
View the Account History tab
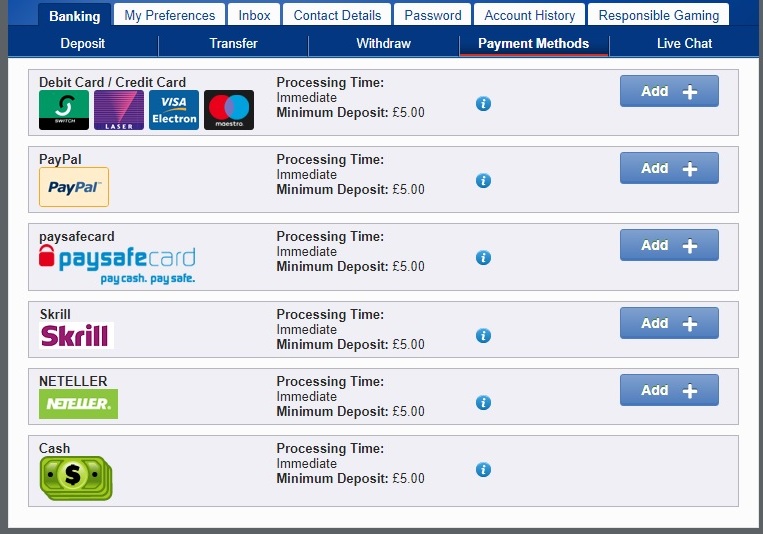coord(529,15)
